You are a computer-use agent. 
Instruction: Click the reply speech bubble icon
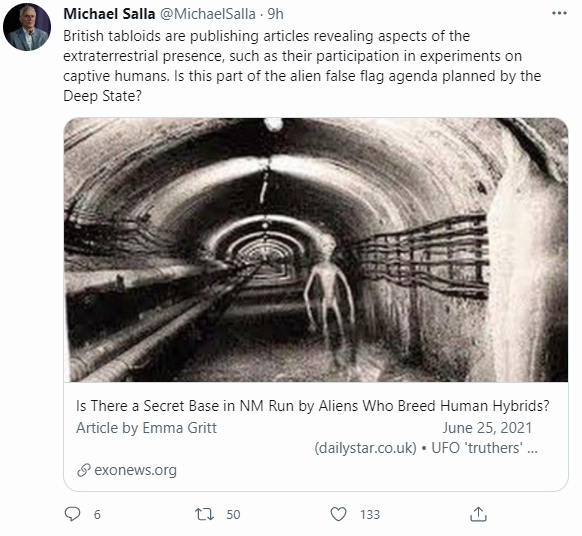point(72,514)
